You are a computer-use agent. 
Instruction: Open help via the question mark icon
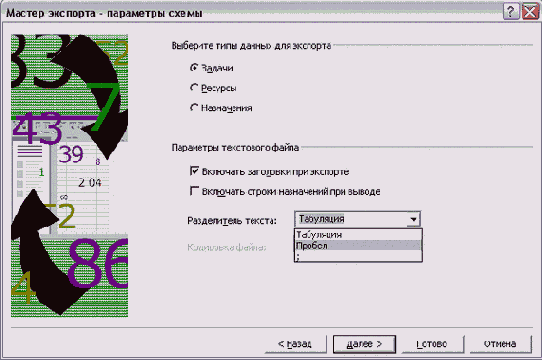[511, 11]
